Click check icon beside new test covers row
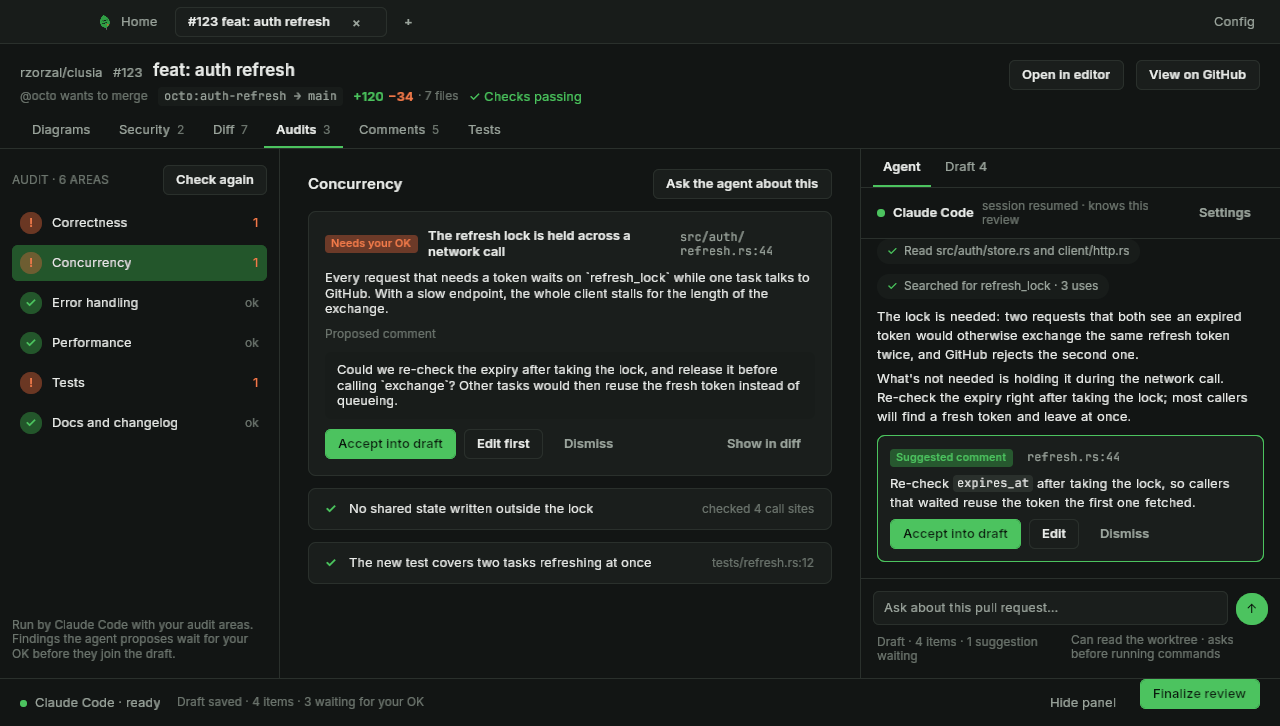 [331, 563]
